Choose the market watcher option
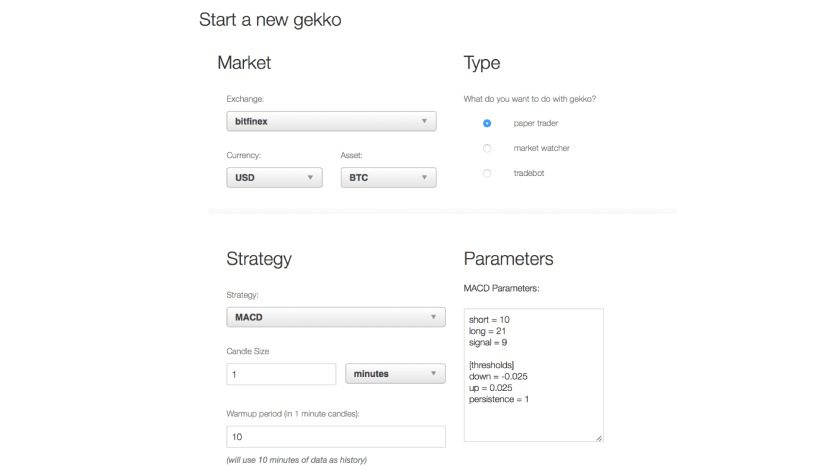 coord(487,148)
